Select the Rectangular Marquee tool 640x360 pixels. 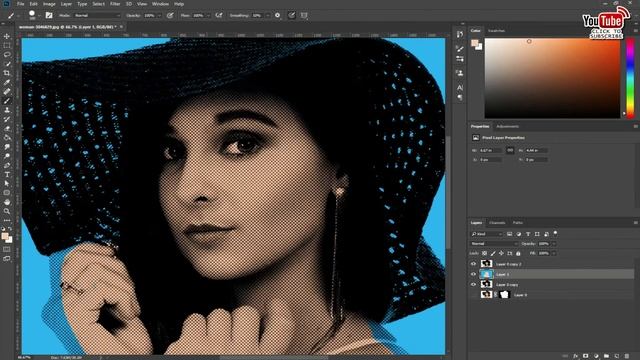pos(7,45)
